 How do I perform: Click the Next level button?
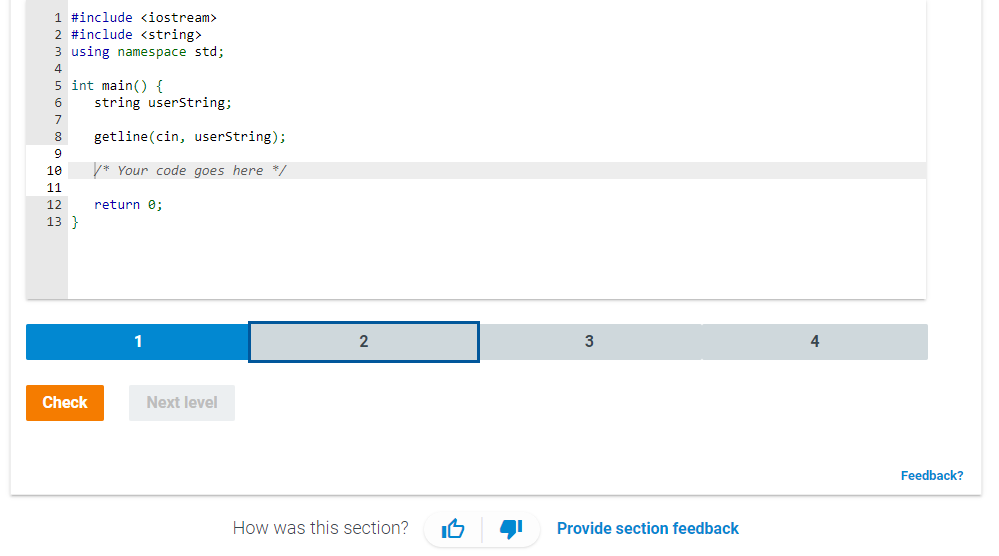182,403
